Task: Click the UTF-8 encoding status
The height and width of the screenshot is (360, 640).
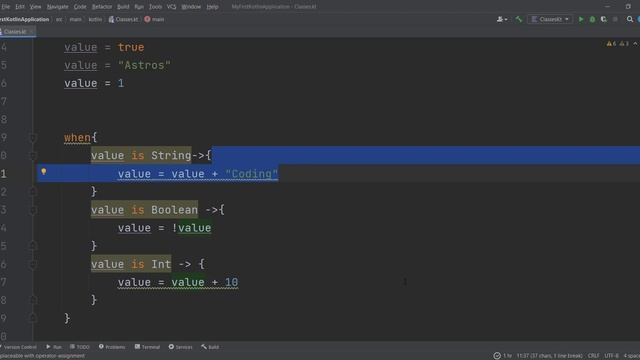Action: 611,356
